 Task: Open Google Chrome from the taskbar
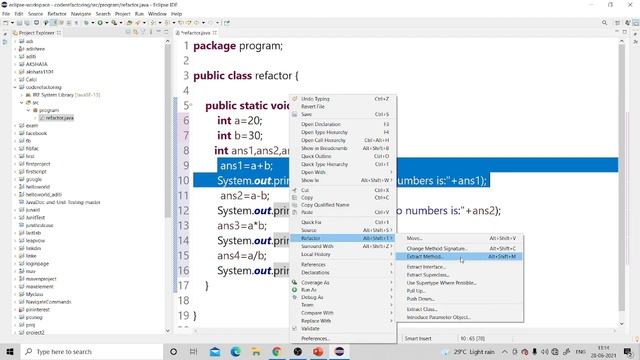point(277,351)
